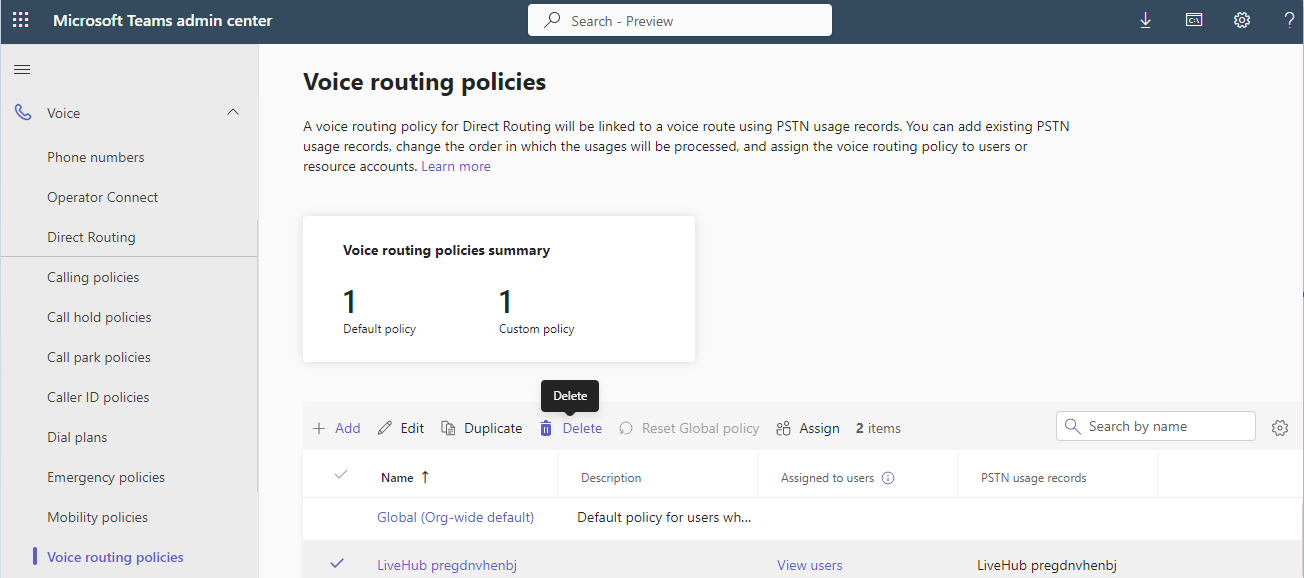Click the Voice phone icon in sidebar

tap(23, 113)
